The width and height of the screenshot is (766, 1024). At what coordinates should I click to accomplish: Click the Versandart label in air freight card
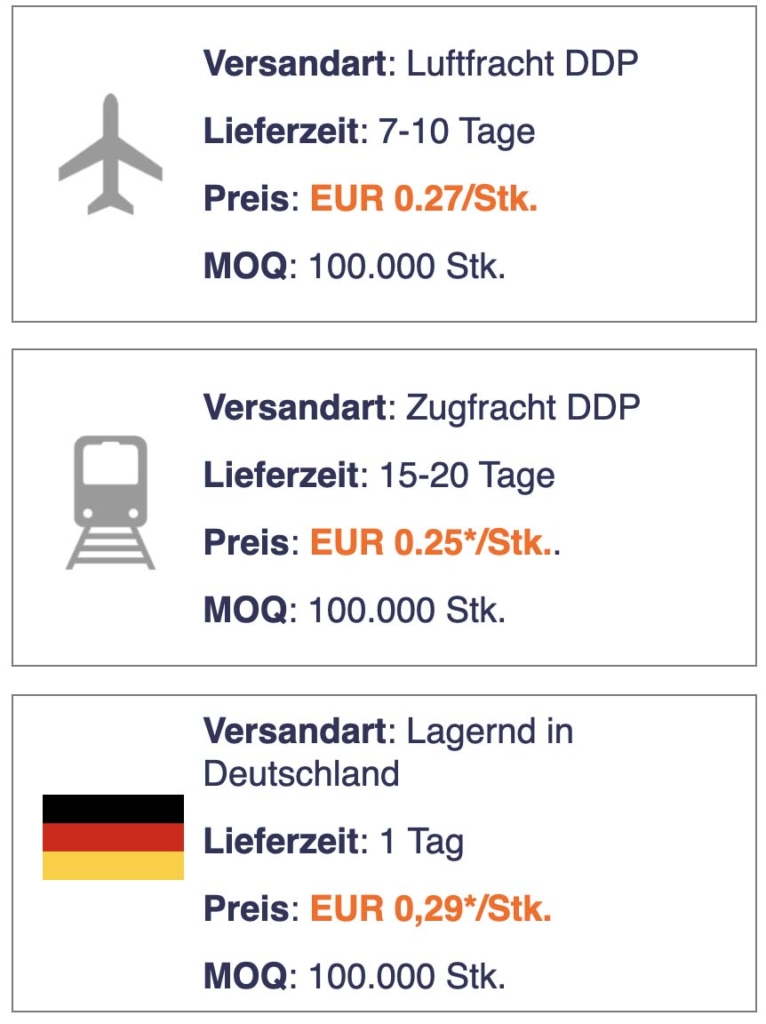pos(296,63)
